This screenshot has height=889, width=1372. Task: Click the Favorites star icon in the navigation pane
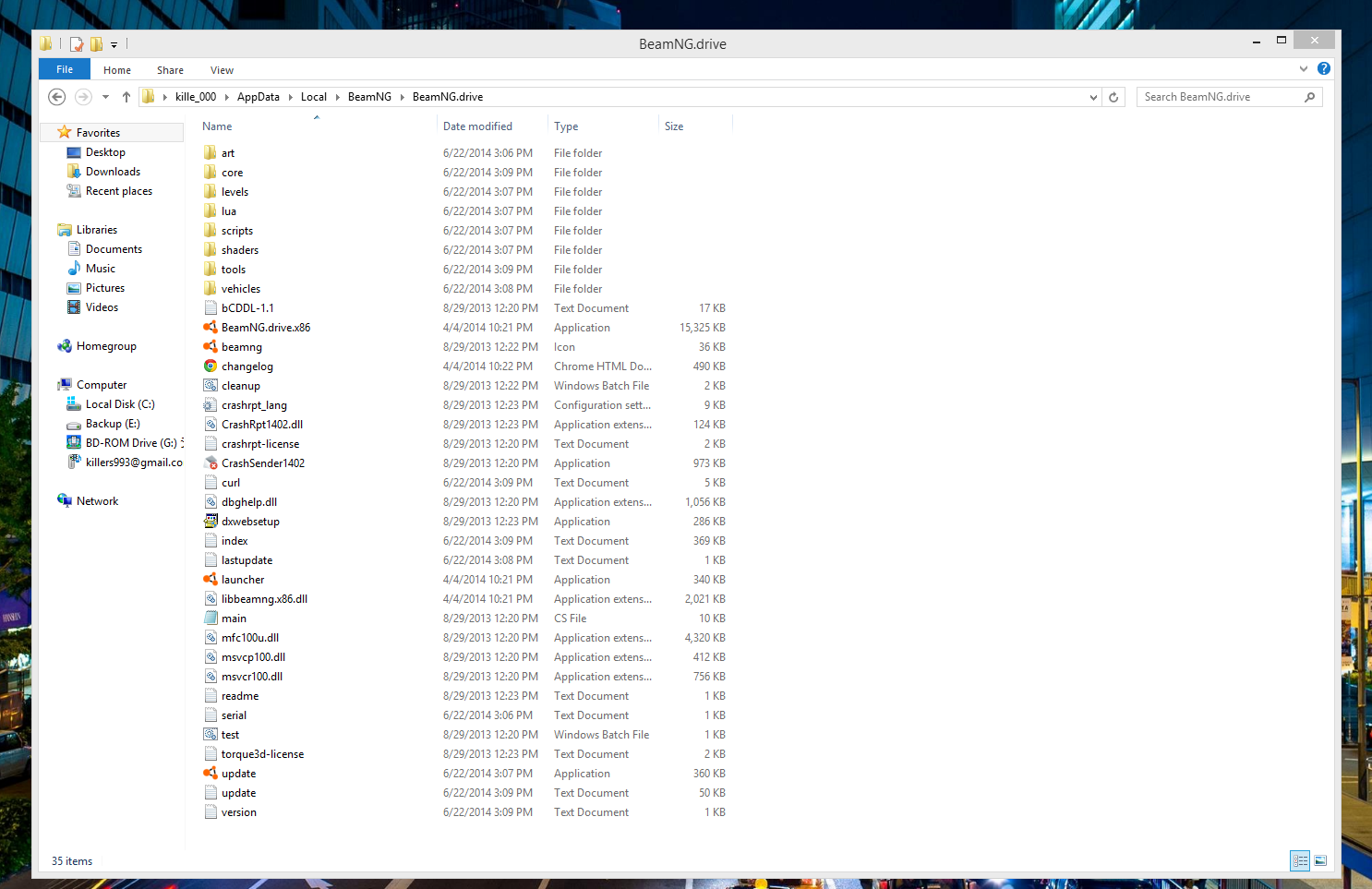[x=65, y=132]
